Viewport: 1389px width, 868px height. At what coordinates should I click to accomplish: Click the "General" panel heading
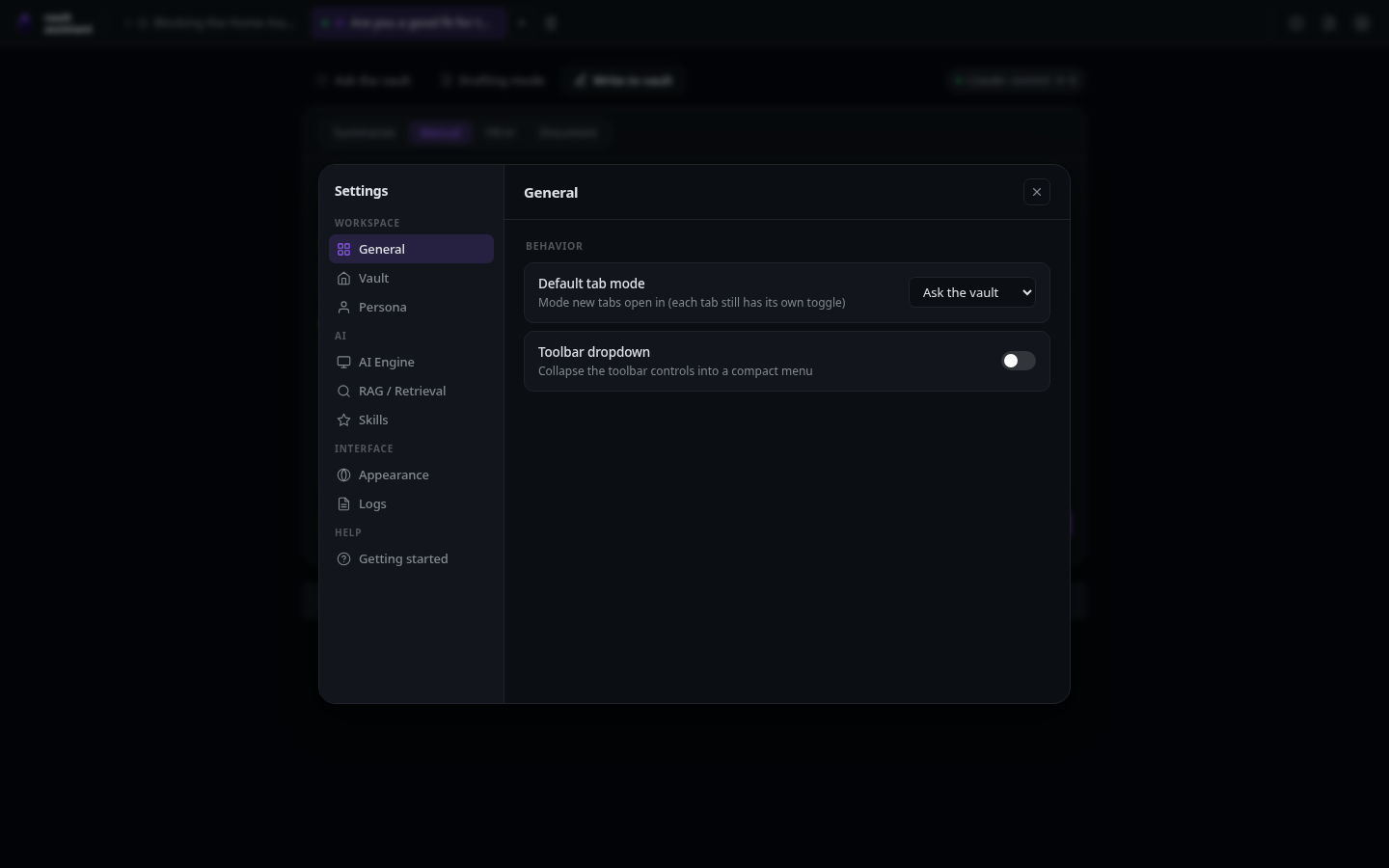[x=551, y=193]
